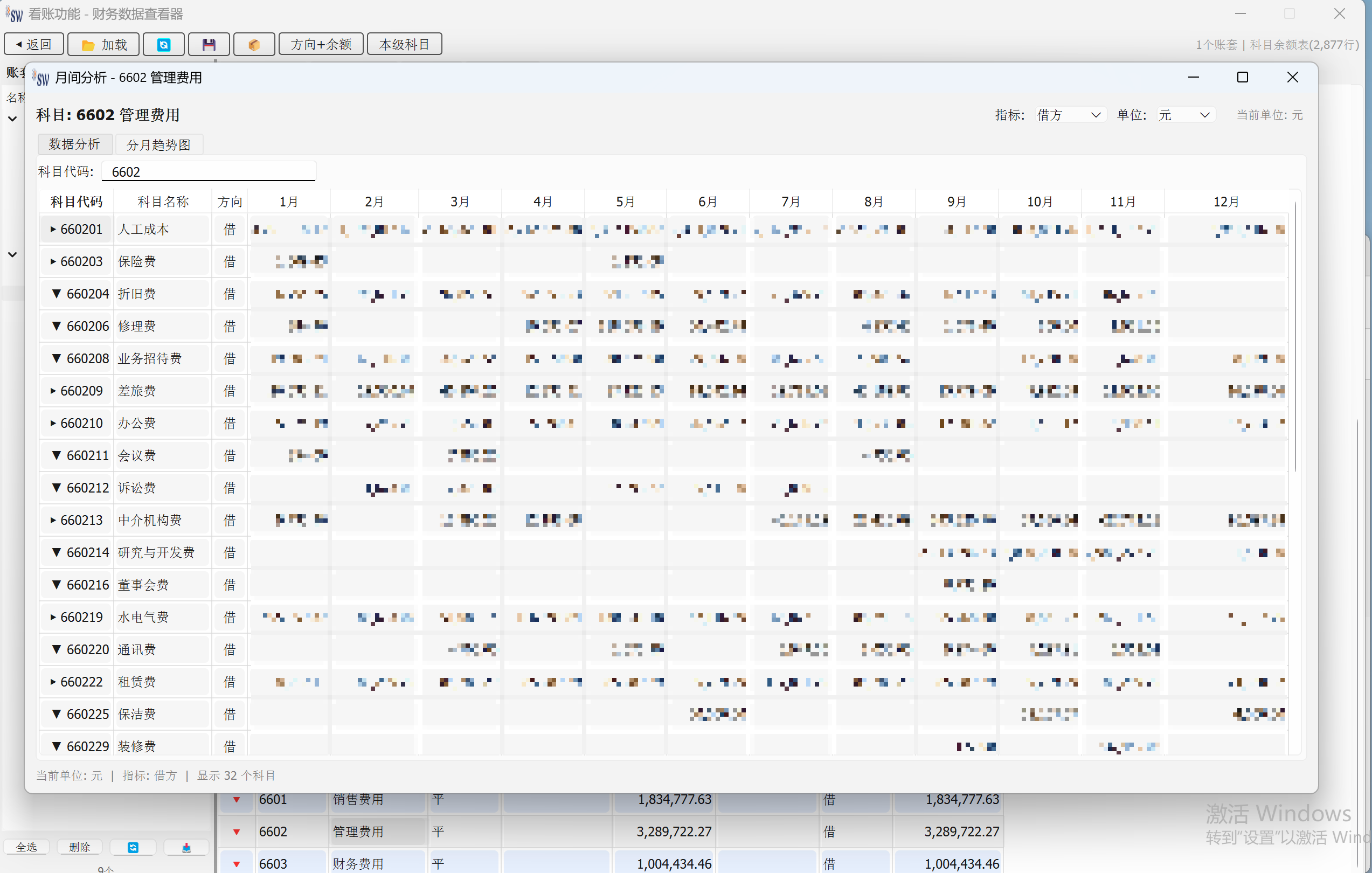The image size is (1372, 873).
Task: Toggle the 方向+余额 button
Action: 321,44
